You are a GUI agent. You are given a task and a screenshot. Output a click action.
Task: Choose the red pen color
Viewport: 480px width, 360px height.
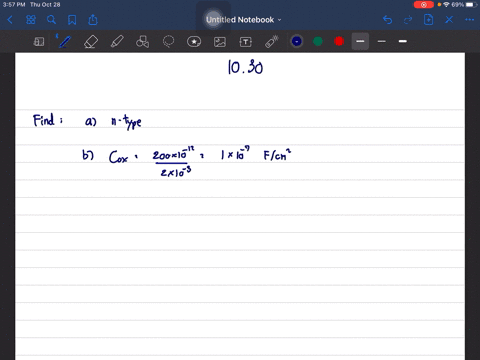(x=339, y=41)
